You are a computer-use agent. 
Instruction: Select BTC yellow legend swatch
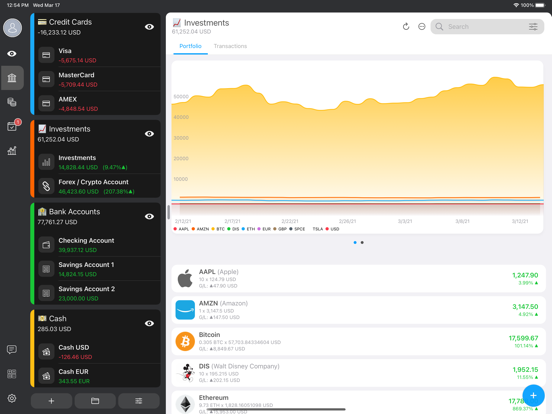(x=213, y=229)
